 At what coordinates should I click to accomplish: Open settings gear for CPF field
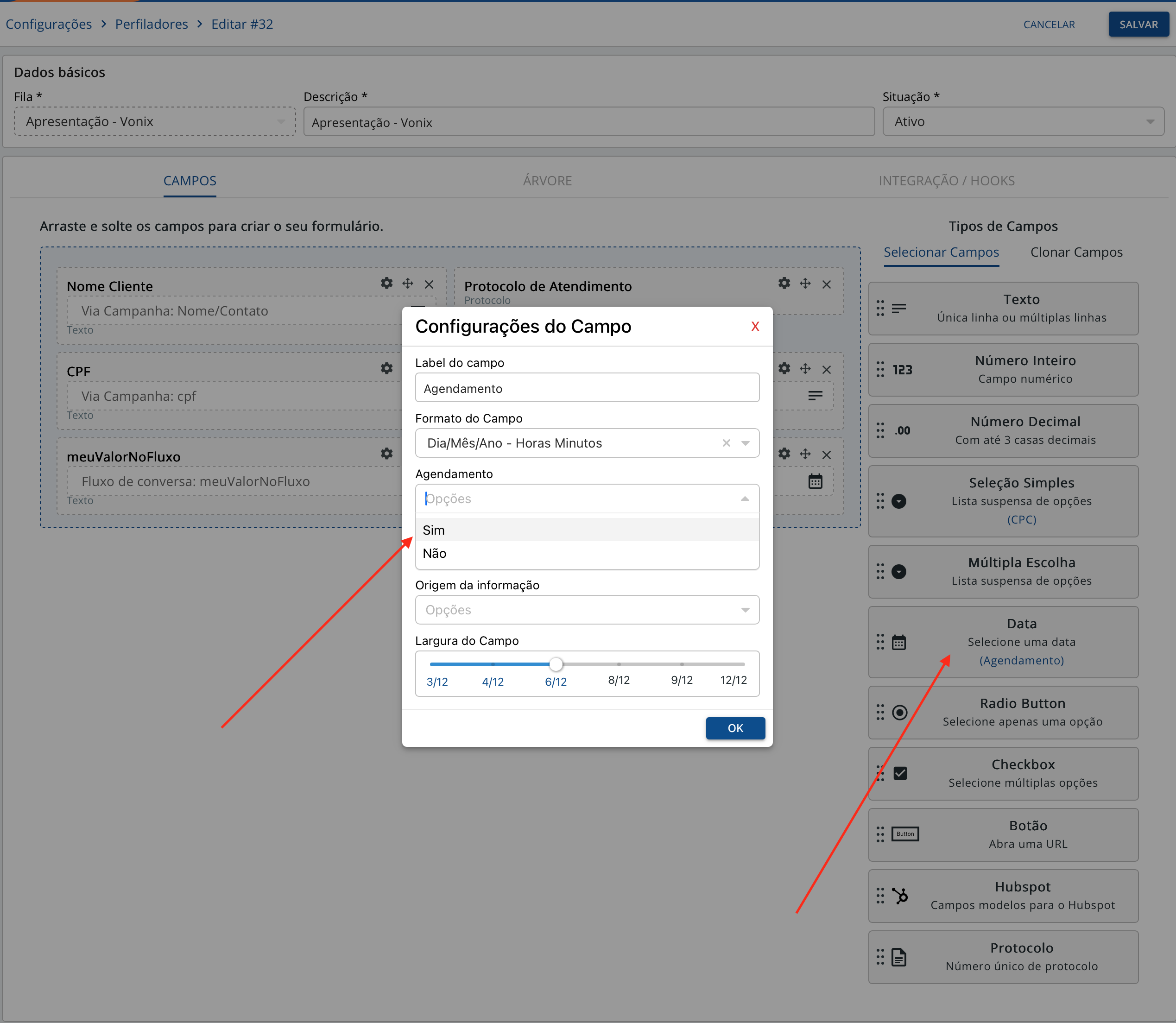[386, 368]
